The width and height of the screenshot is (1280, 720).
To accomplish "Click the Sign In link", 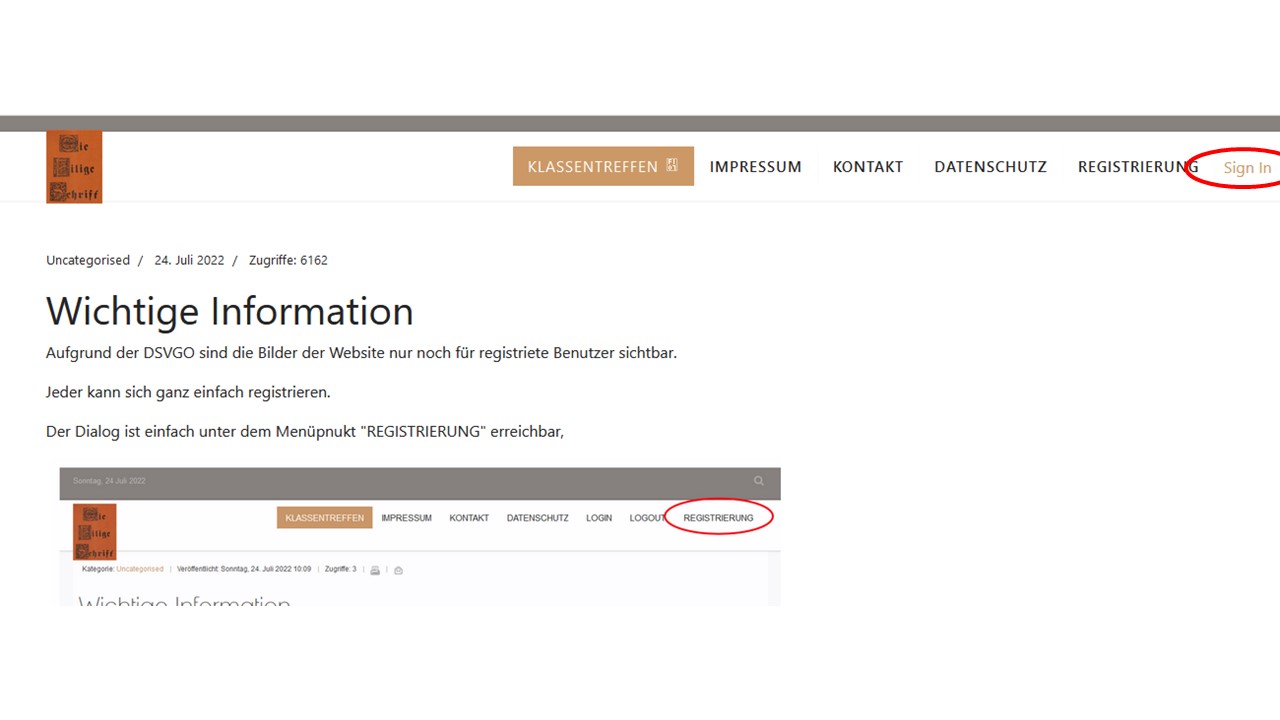I will (1247, 168).
